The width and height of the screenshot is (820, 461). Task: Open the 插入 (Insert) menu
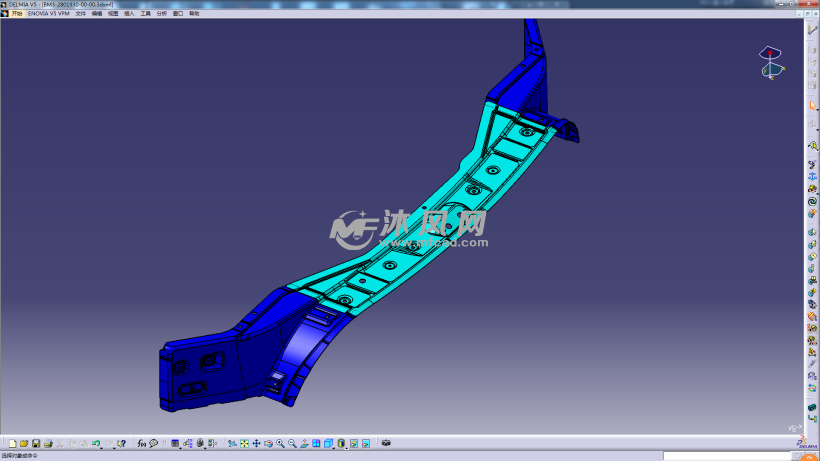coord(129,14)
